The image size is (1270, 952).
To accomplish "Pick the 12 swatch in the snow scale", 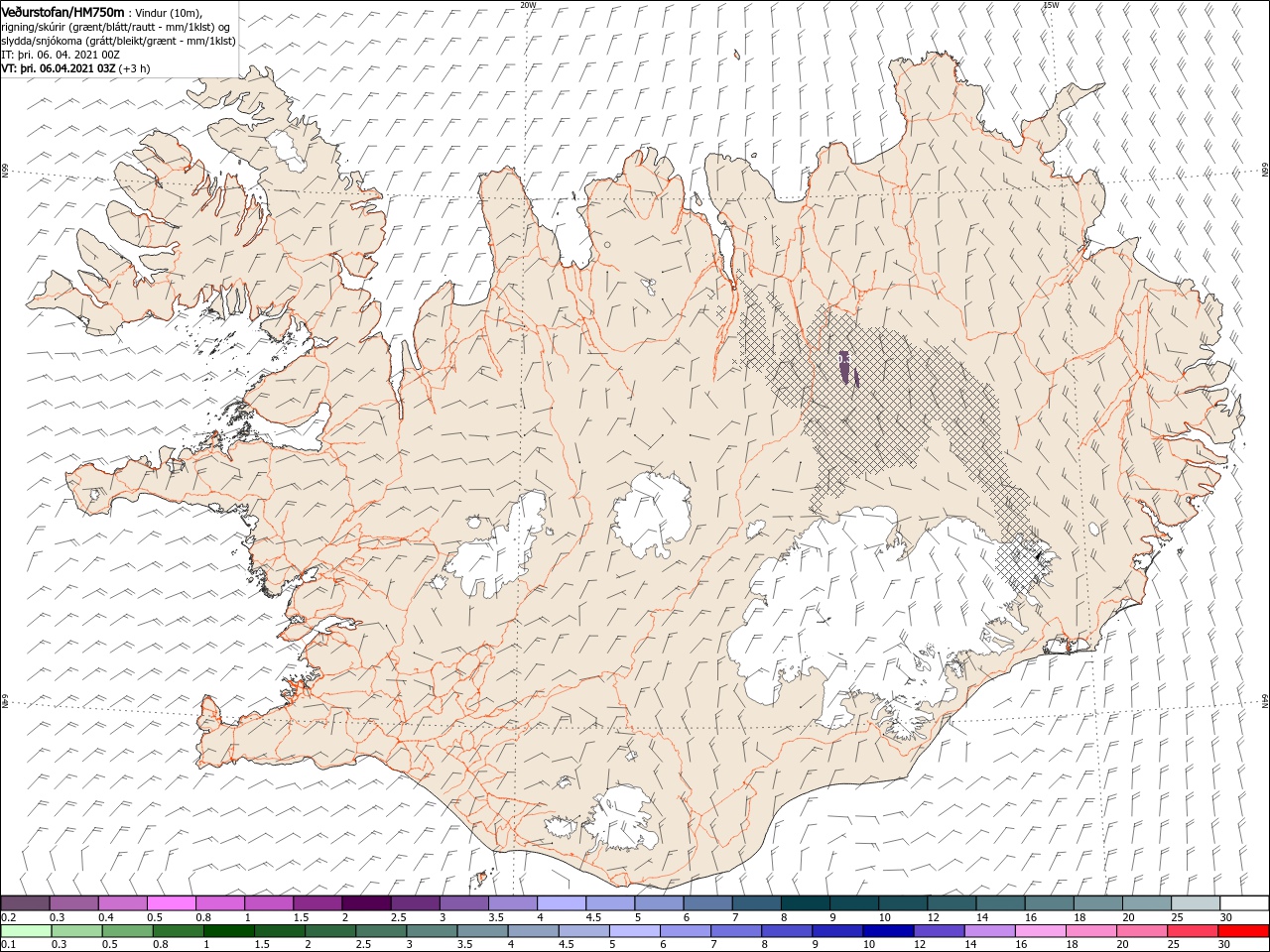I will pos(952,902).
